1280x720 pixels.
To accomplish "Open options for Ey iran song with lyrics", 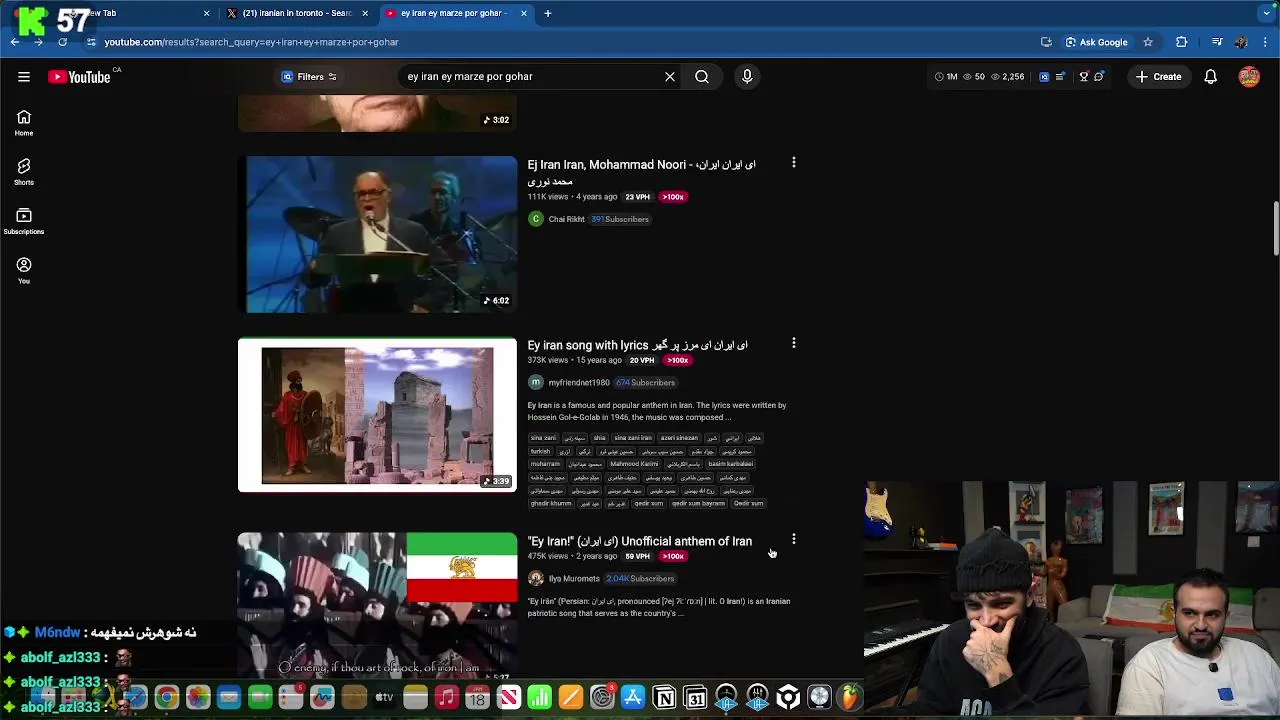I will point(794,343).
